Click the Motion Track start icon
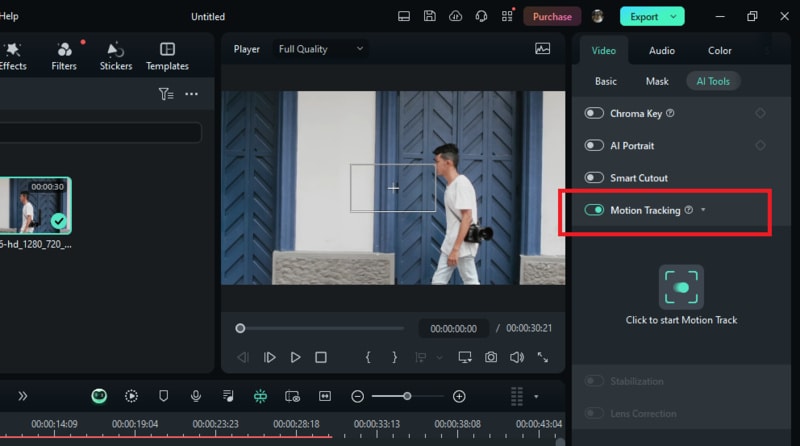Viewport: 800px width, 446px height. pos(681,287)
